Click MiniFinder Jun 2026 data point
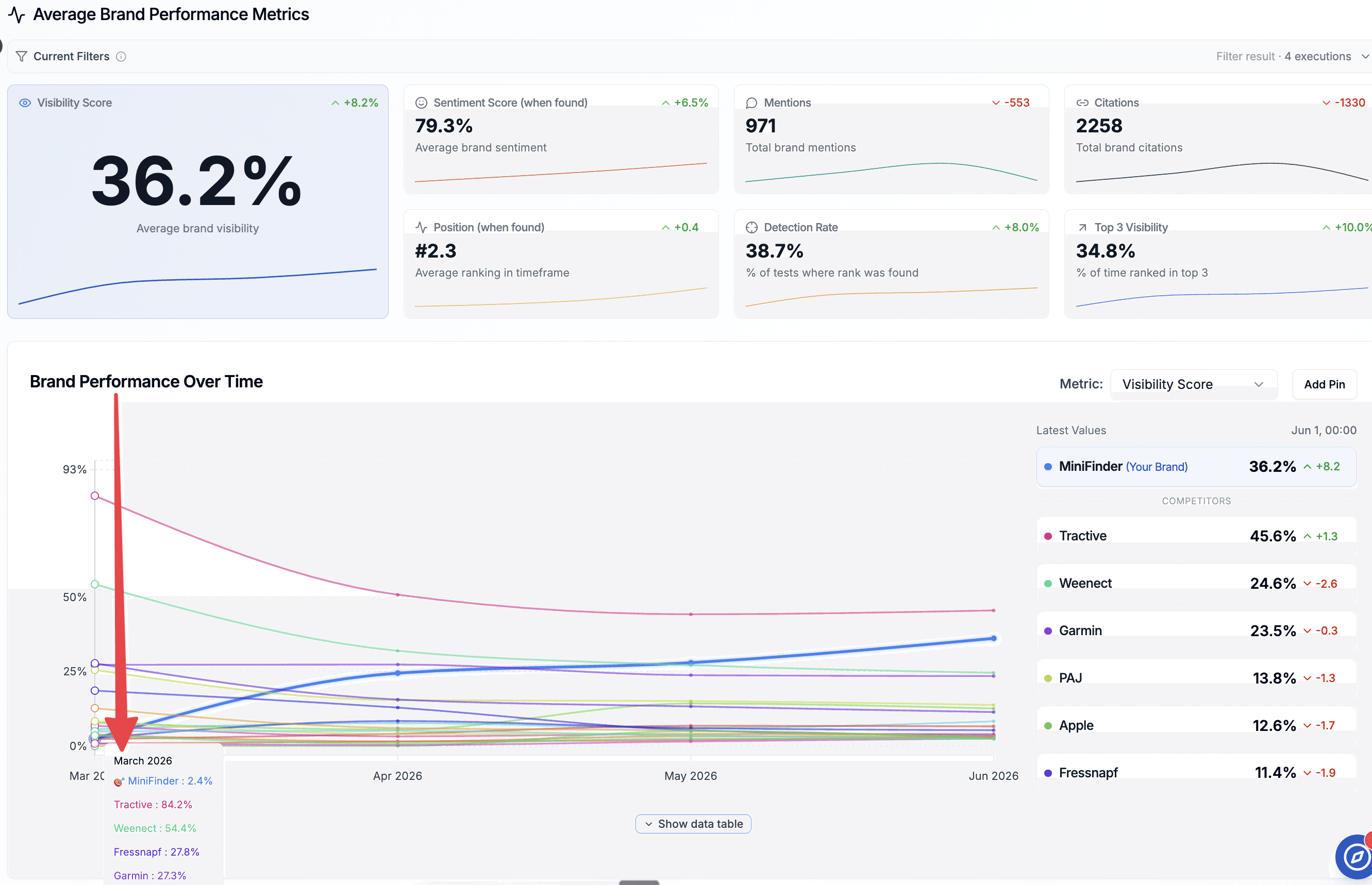 click(x=993, y=638)
